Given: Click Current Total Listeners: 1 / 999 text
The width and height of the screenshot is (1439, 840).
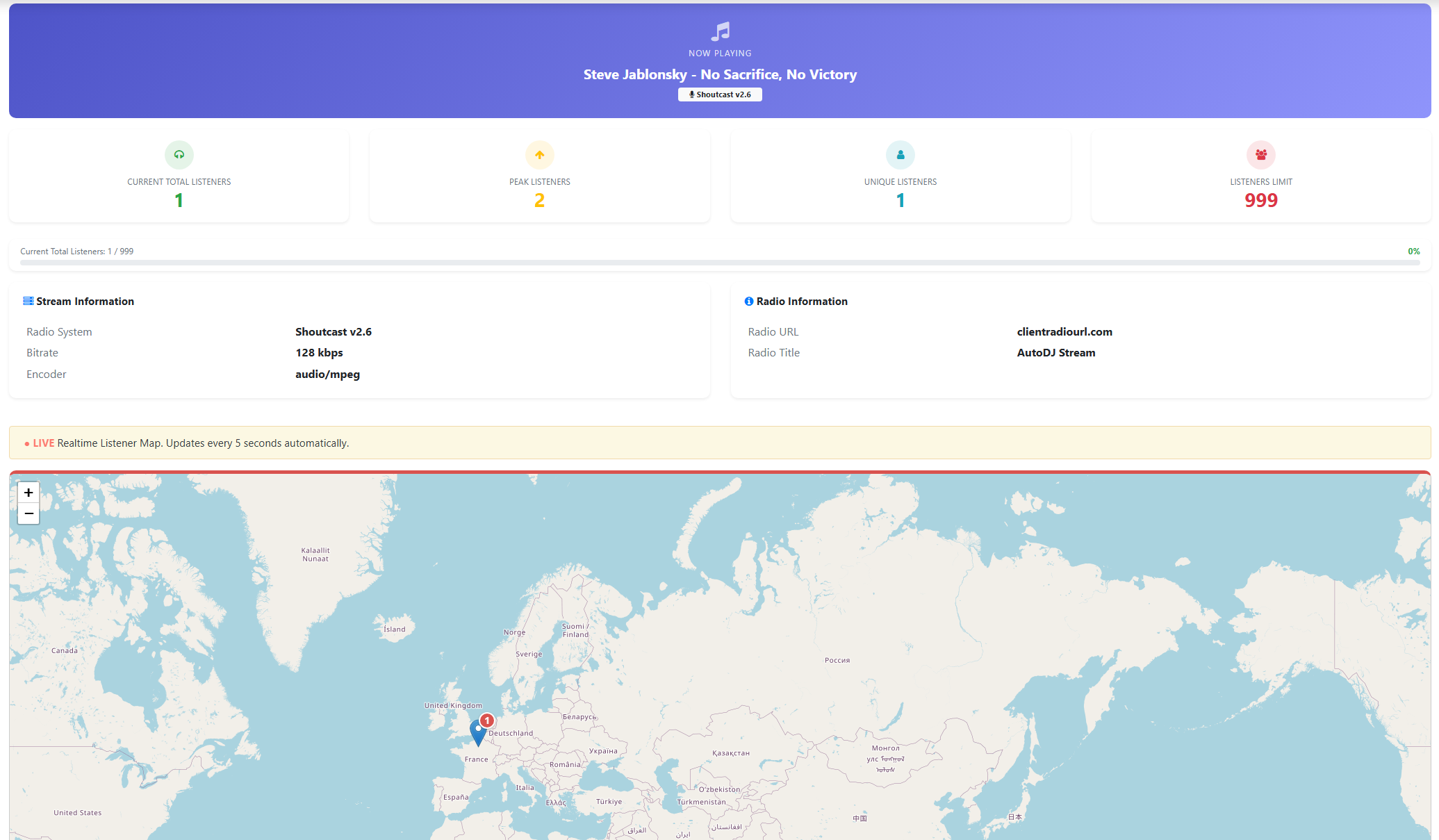Looking at the screenshot, I should (x=76, y=252).
